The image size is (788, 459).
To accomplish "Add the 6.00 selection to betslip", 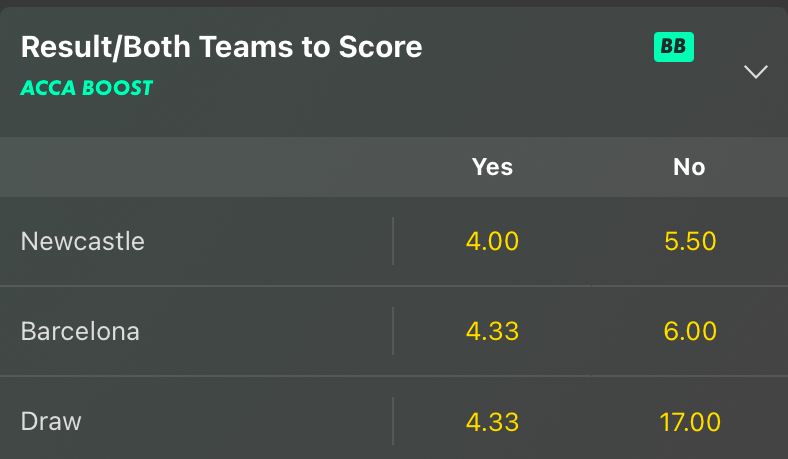I will click(x=690, y=331).
